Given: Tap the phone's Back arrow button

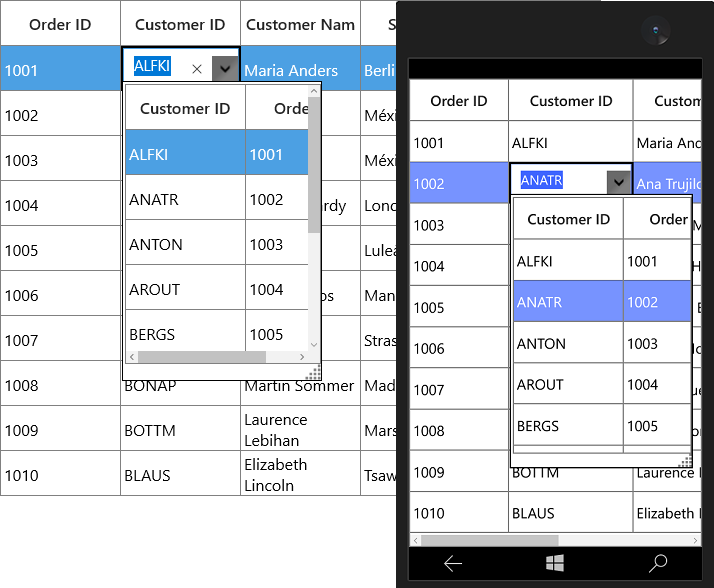Looking at the screenshot, I should coord(453,563).
